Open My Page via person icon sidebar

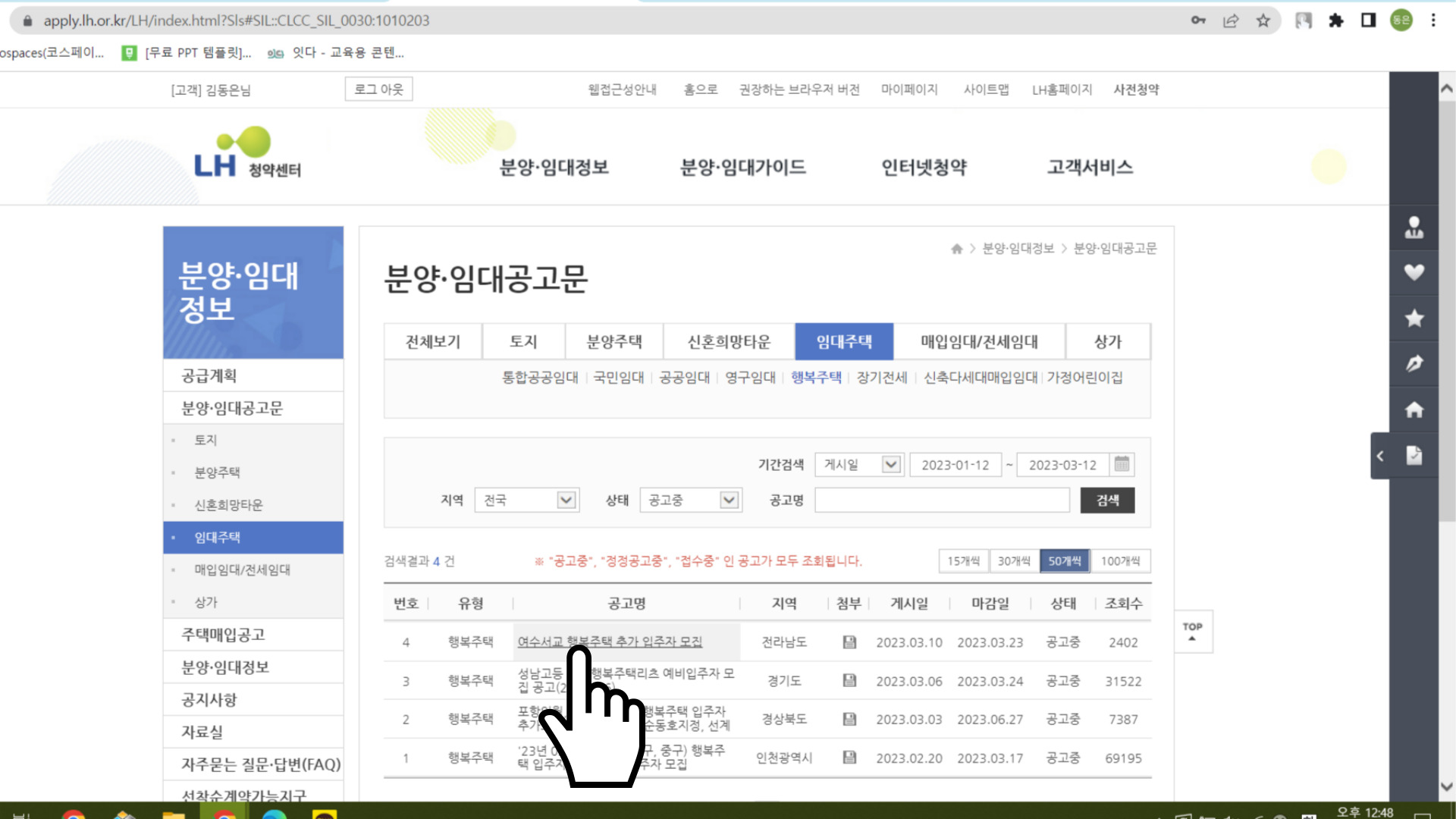tap(1414, 227)
